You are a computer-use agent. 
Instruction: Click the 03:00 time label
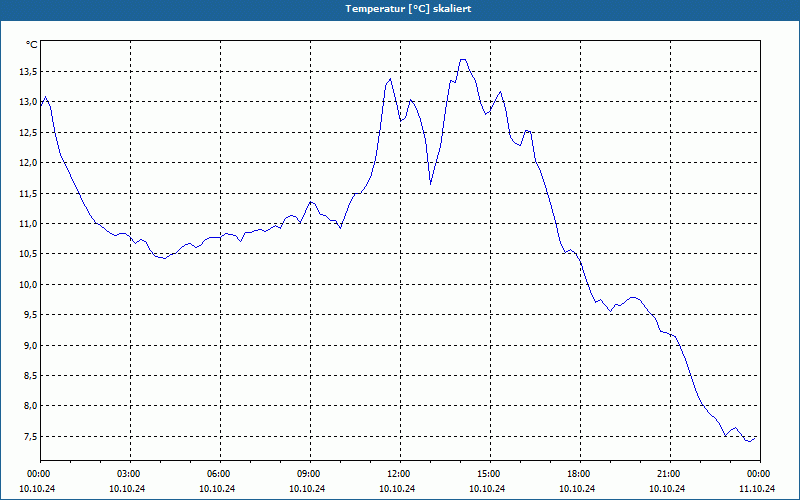point(128,474)
